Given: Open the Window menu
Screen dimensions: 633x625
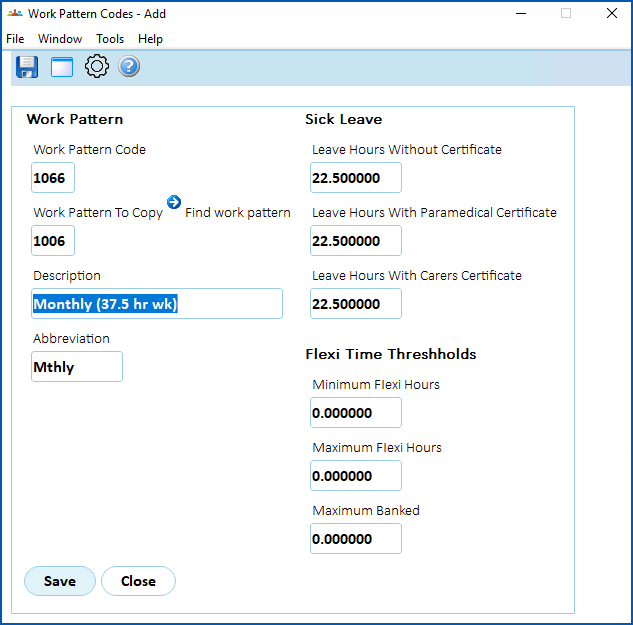Looking at the screenshot, I should pos(60,39).
